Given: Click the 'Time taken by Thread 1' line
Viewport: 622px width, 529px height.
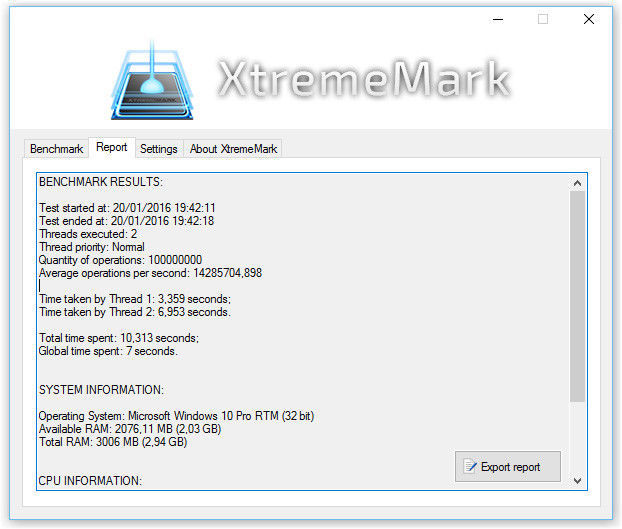Looking at the screenshot, I should click(135, 299).
